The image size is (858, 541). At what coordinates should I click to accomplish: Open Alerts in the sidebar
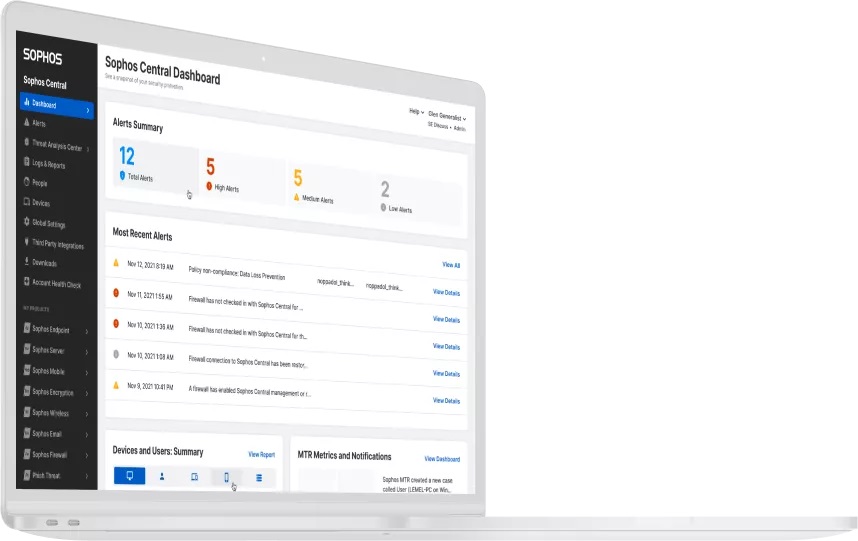pos(39,123)
